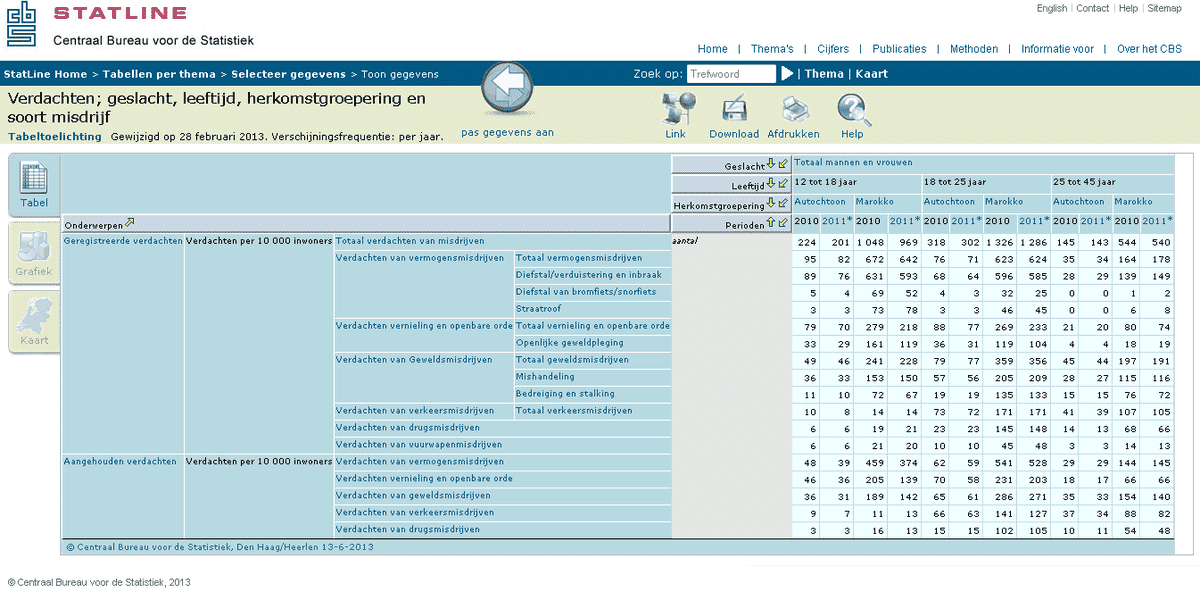Screen dimensions: 1200x592
Task: Click the Afdrukken printer icon
Action: (793, 109)
